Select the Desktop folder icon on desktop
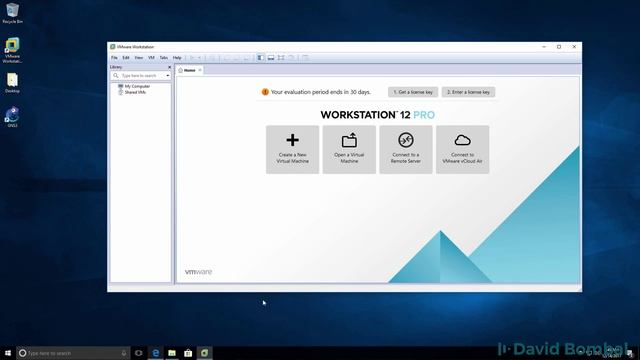The width and height of the screenshot is (640, 360). pyautogui.click(x=12, y=83)
